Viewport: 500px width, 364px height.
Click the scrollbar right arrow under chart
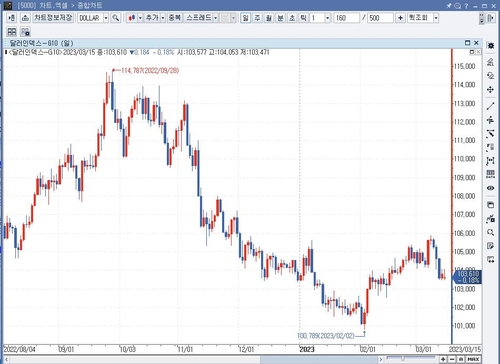(x=381, y=359)
